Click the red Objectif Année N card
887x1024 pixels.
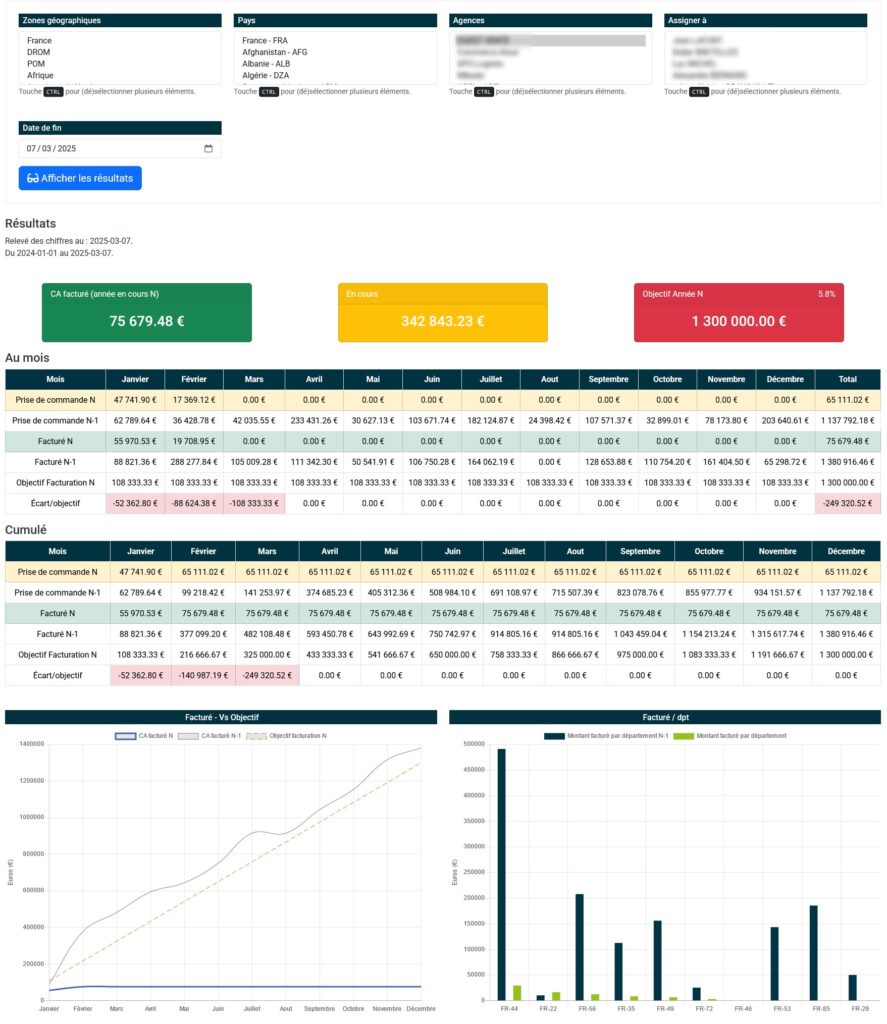(739, 313)
